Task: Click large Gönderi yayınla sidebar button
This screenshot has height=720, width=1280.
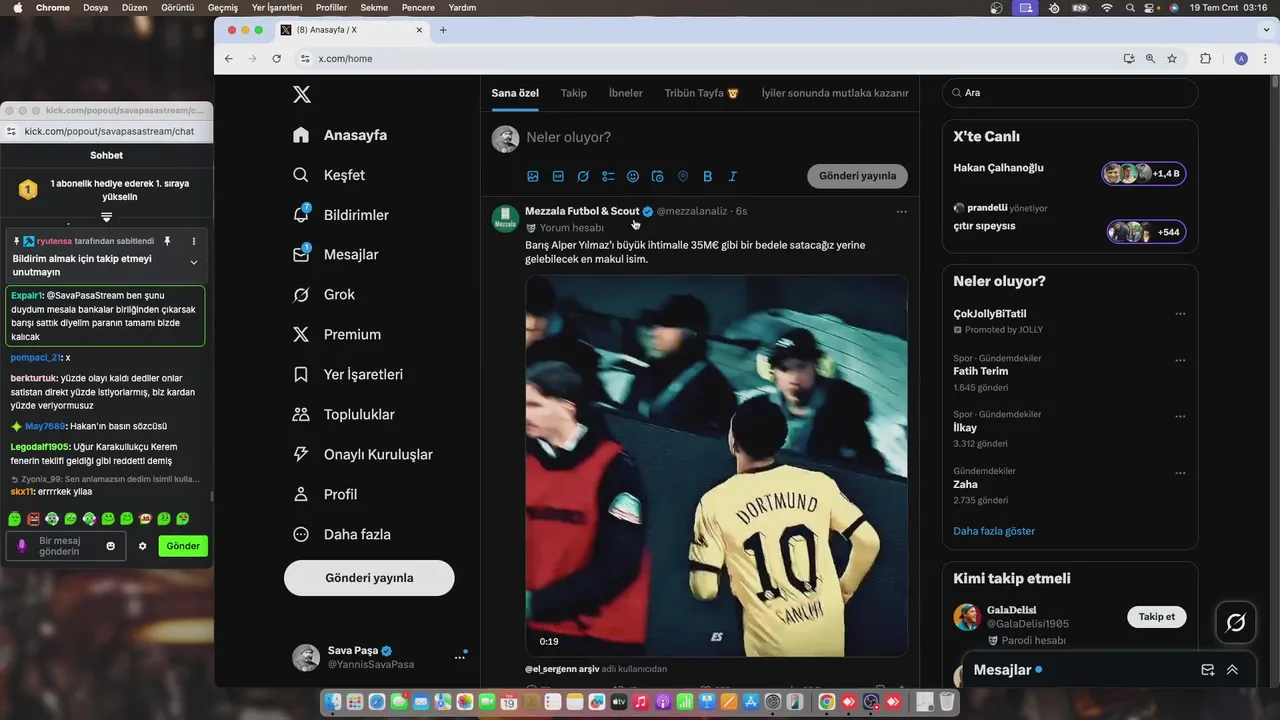Action: 369,578
